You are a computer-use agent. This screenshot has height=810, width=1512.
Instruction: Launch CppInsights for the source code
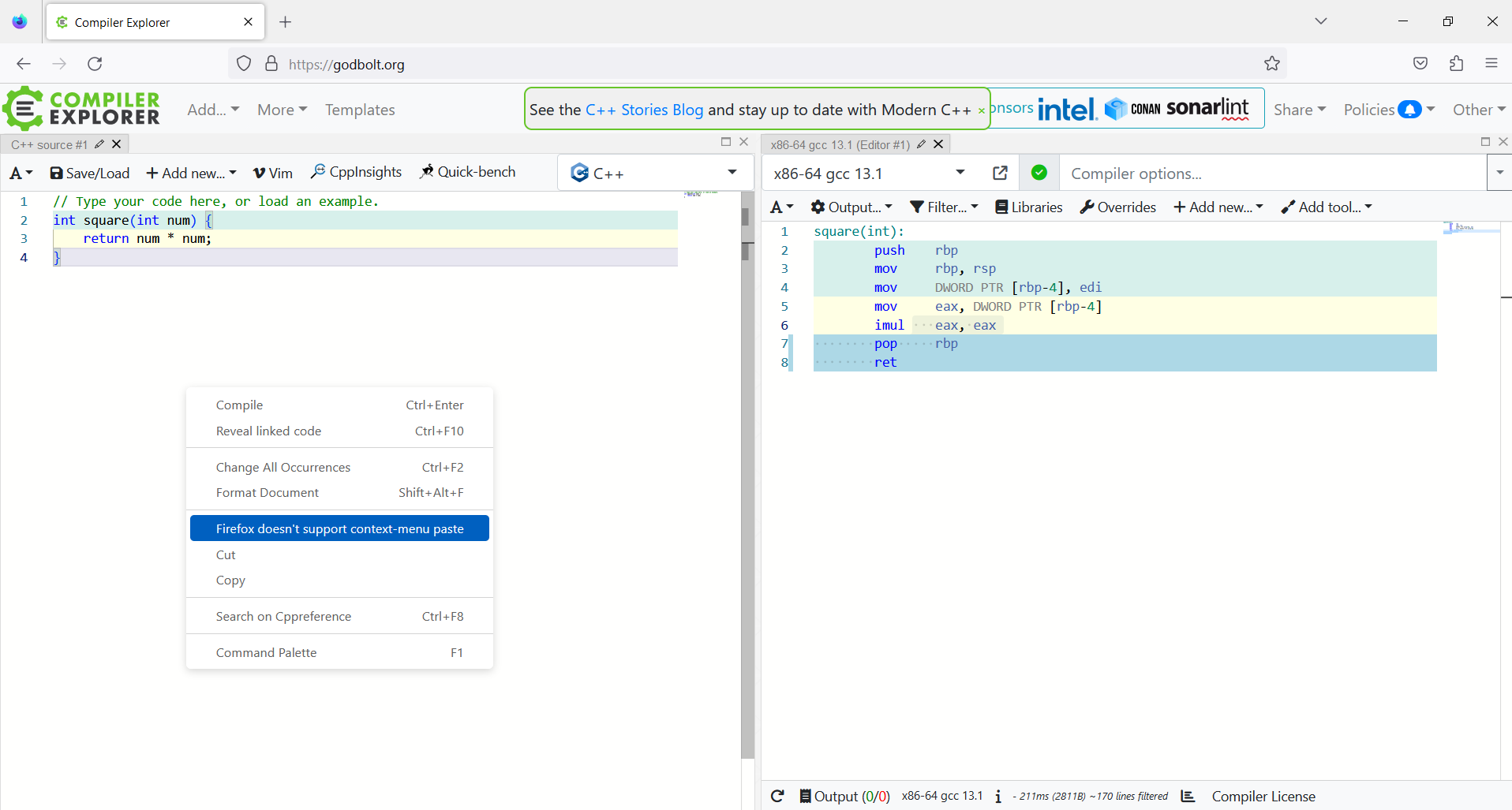point(356,171)
